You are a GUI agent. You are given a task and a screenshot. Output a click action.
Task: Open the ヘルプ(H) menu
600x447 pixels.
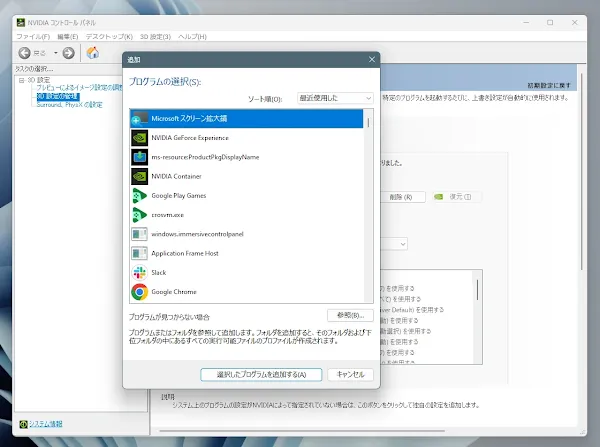pos(192,37)
